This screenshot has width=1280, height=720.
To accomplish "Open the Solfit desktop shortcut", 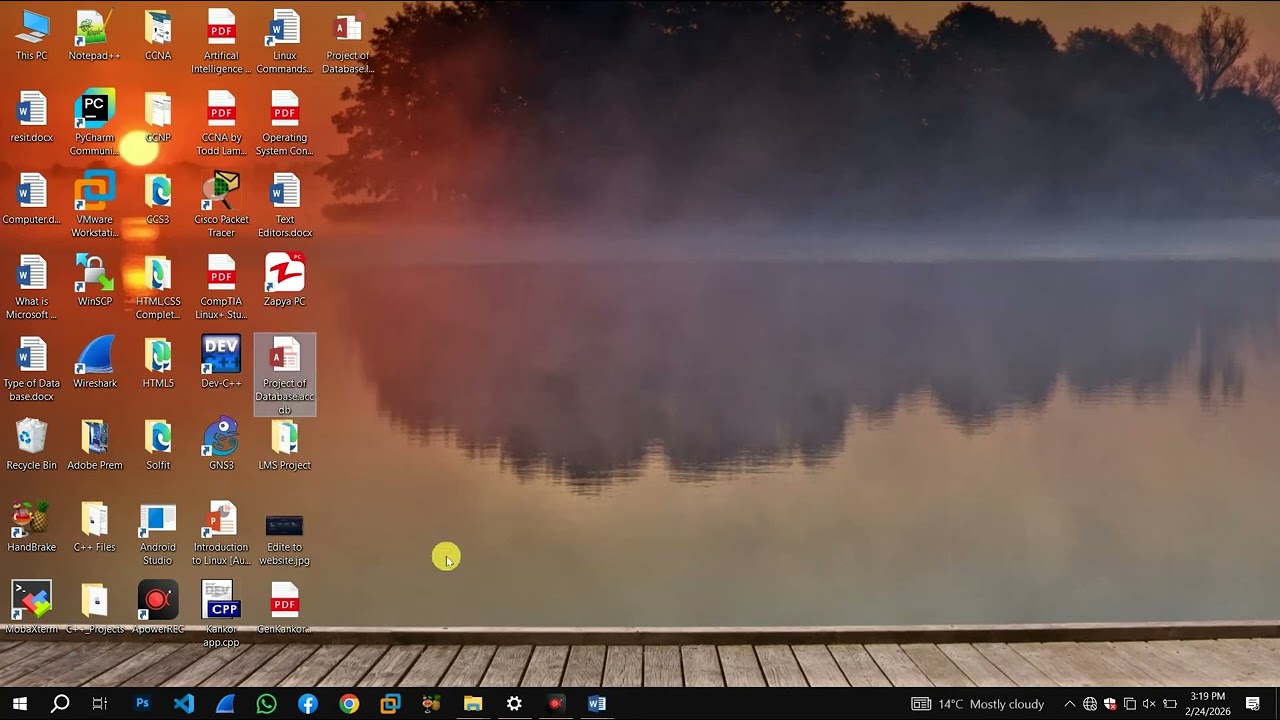I will 158,446.
